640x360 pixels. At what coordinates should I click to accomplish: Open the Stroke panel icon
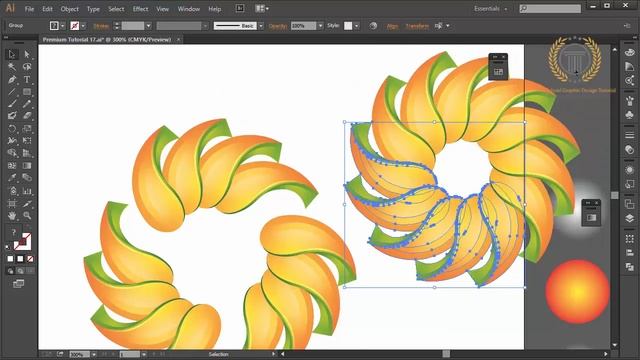click(629, 135)
